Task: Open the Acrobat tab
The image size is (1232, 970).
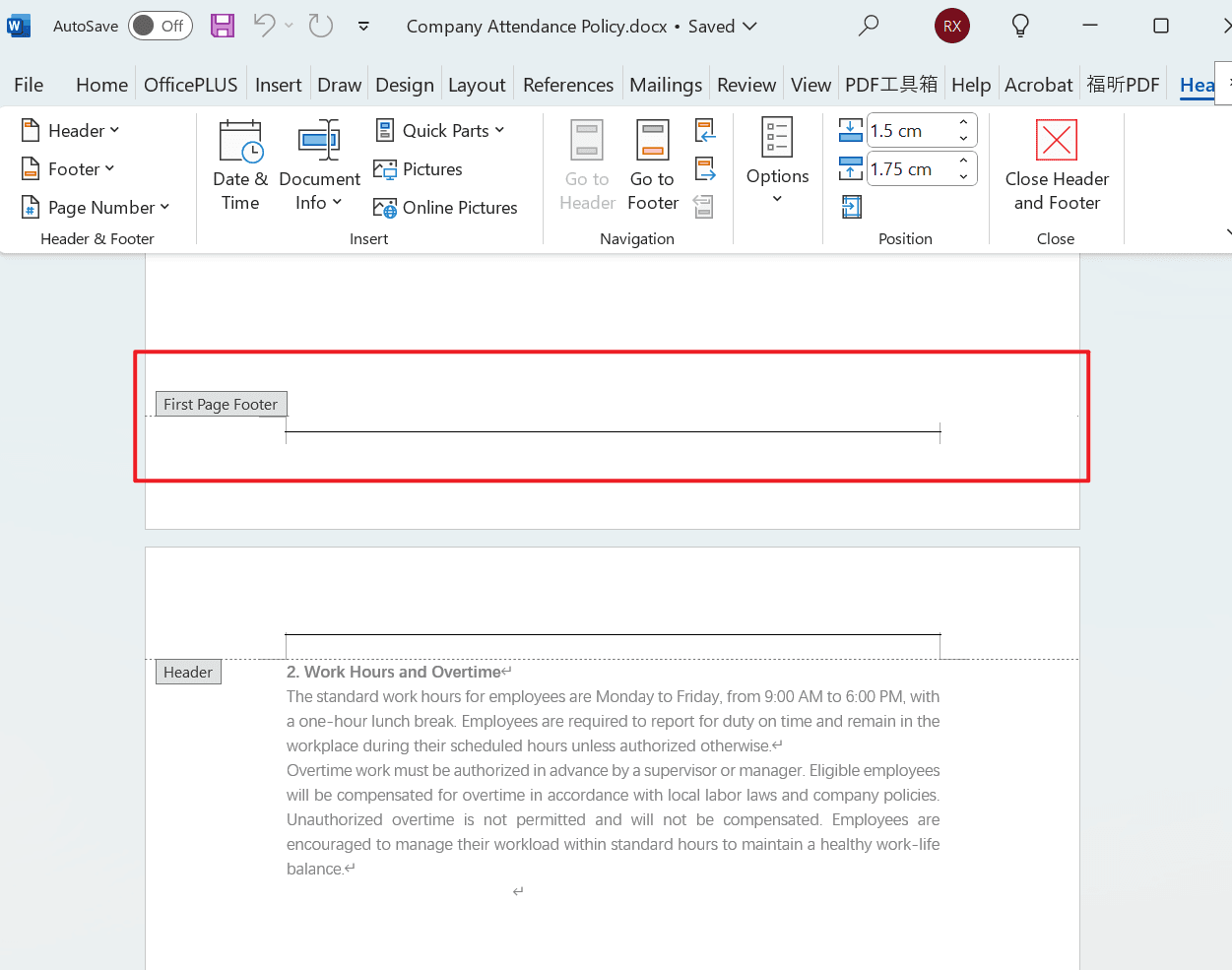Action: point(1038,85)
